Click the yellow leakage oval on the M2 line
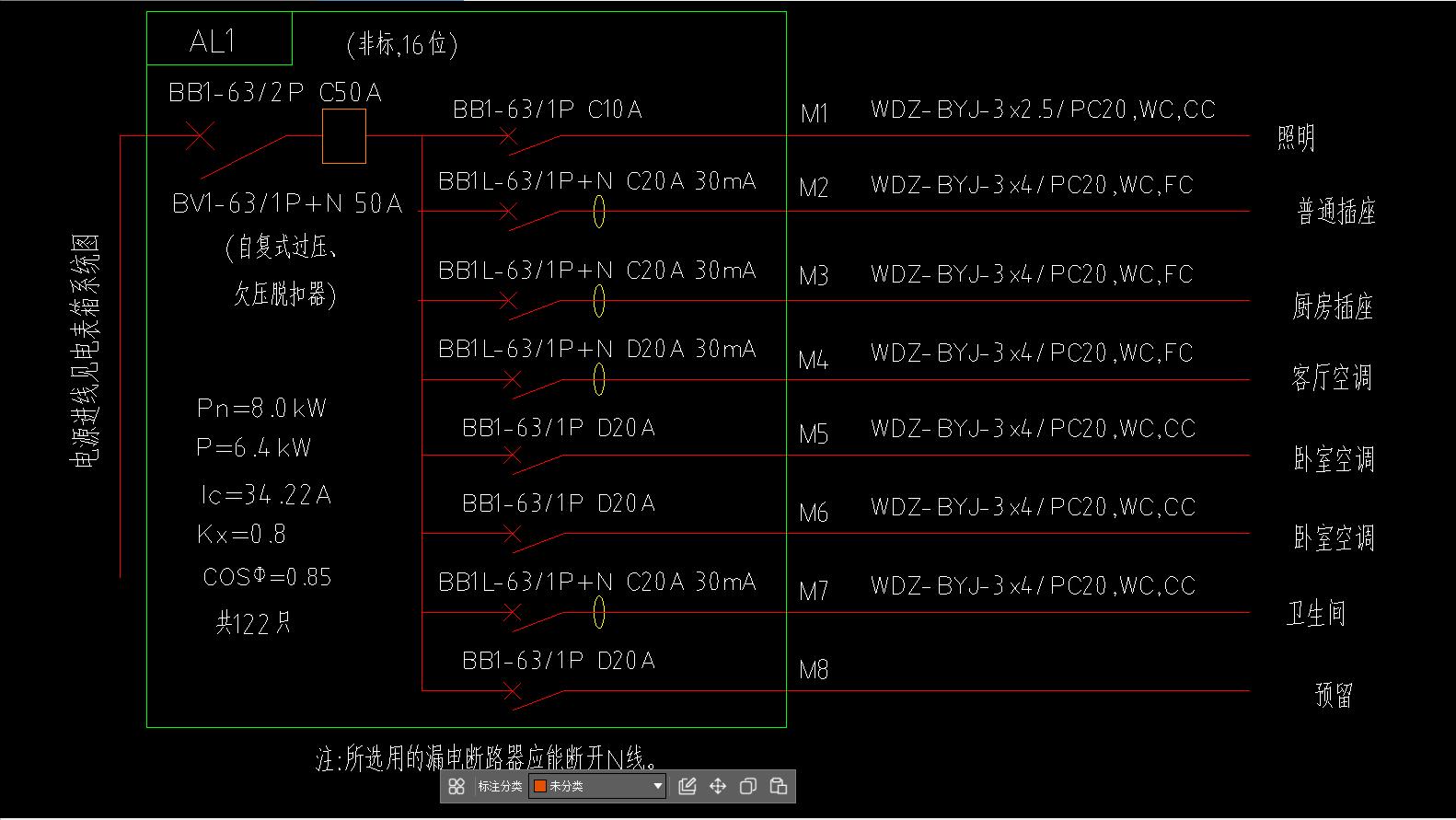The height and width of the screenshot is (820, 1456). coord(599,212)
